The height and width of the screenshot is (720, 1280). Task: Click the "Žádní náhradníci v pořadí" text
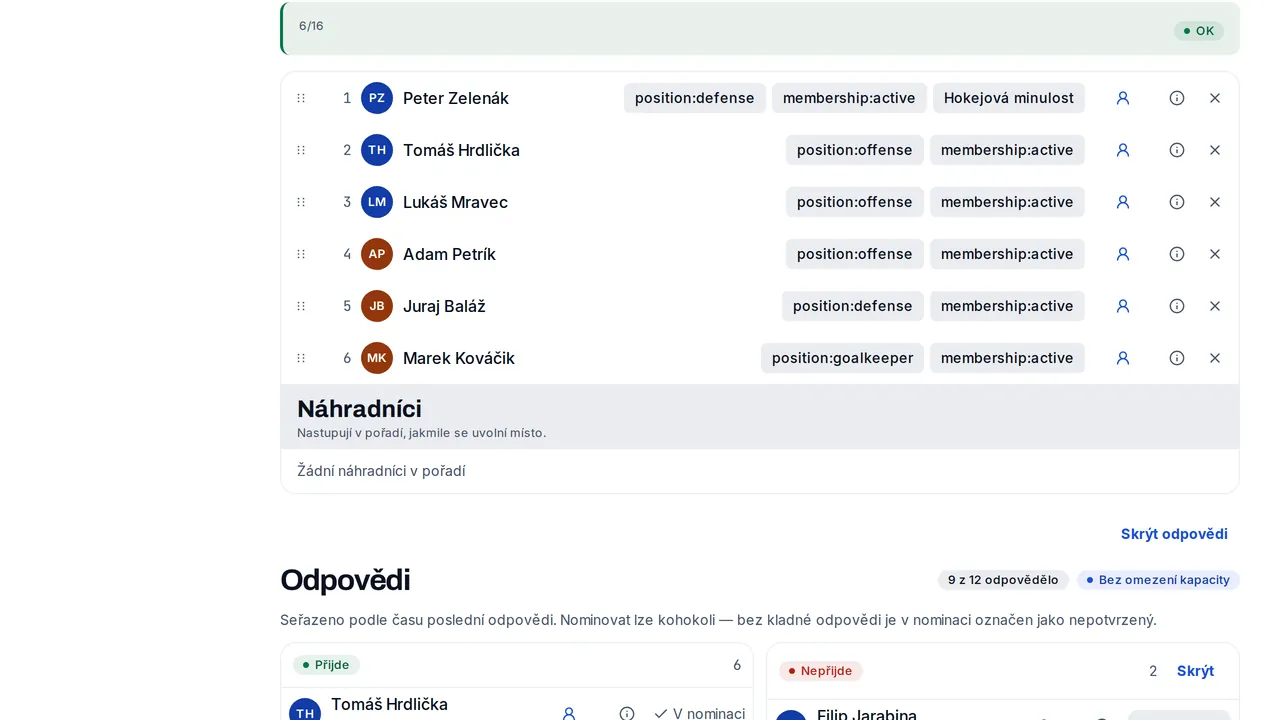tap(381, 471)
